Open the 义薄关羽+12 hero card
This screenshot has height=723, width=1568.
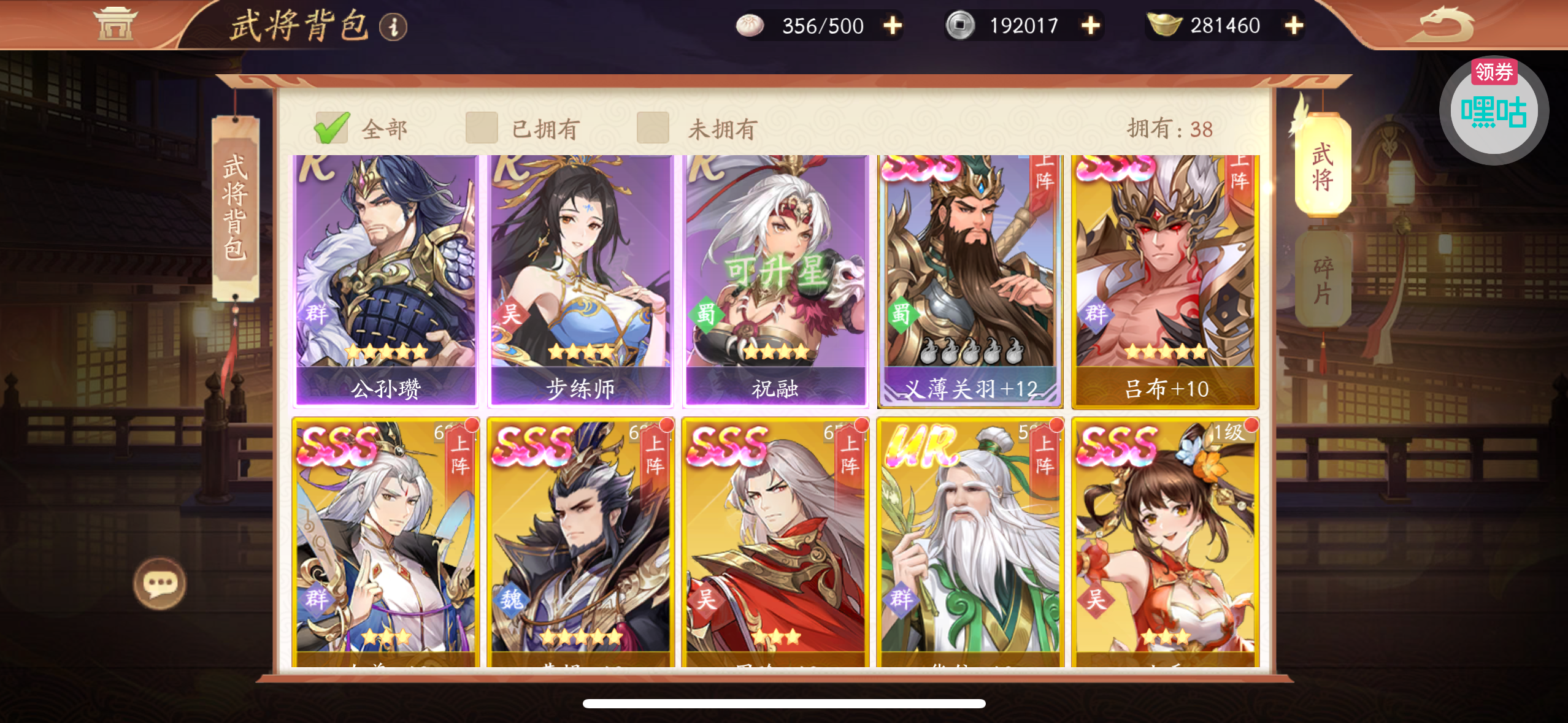[x=970, y=281]
